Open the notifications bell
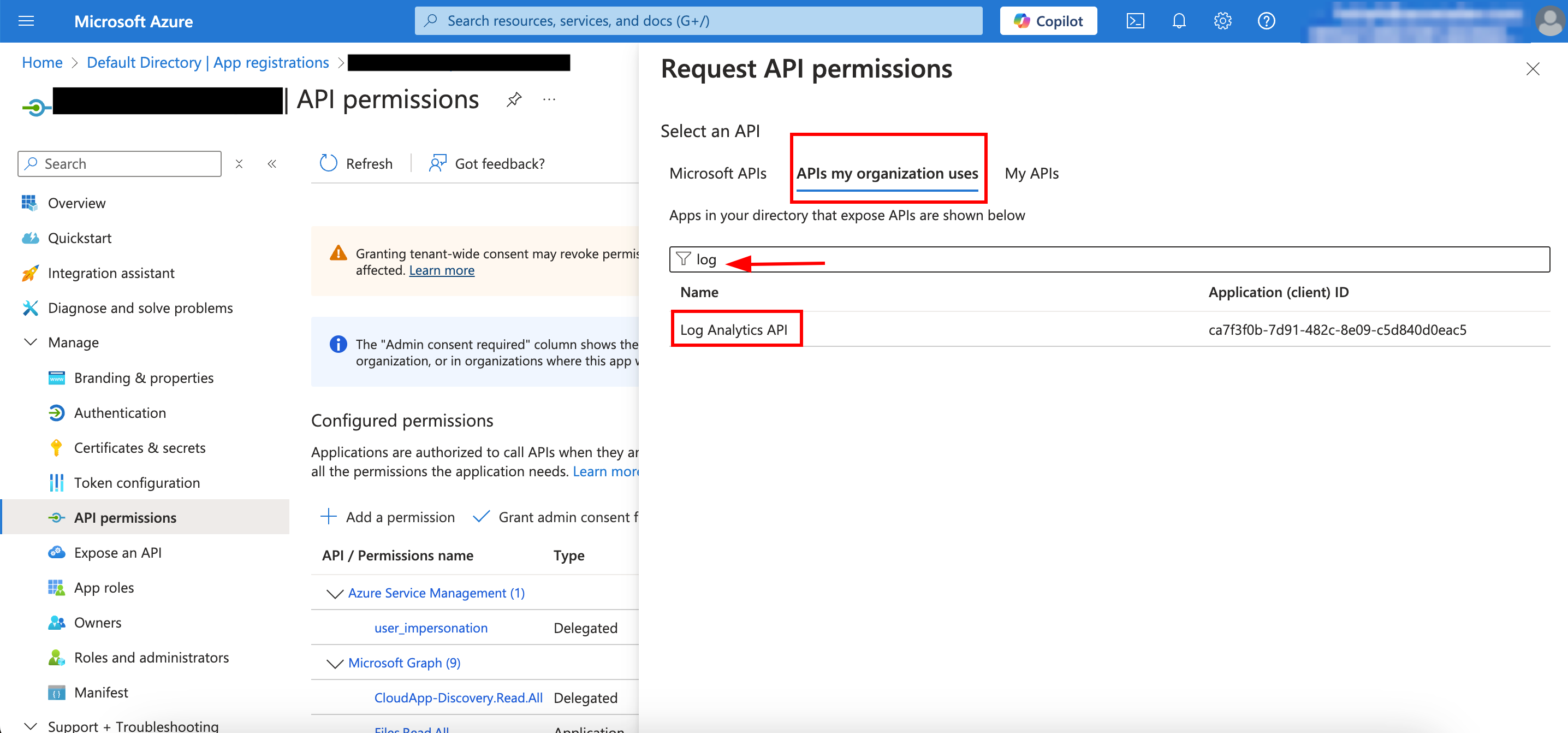This screenshot has width=1568, height=733. [1179, 21]
